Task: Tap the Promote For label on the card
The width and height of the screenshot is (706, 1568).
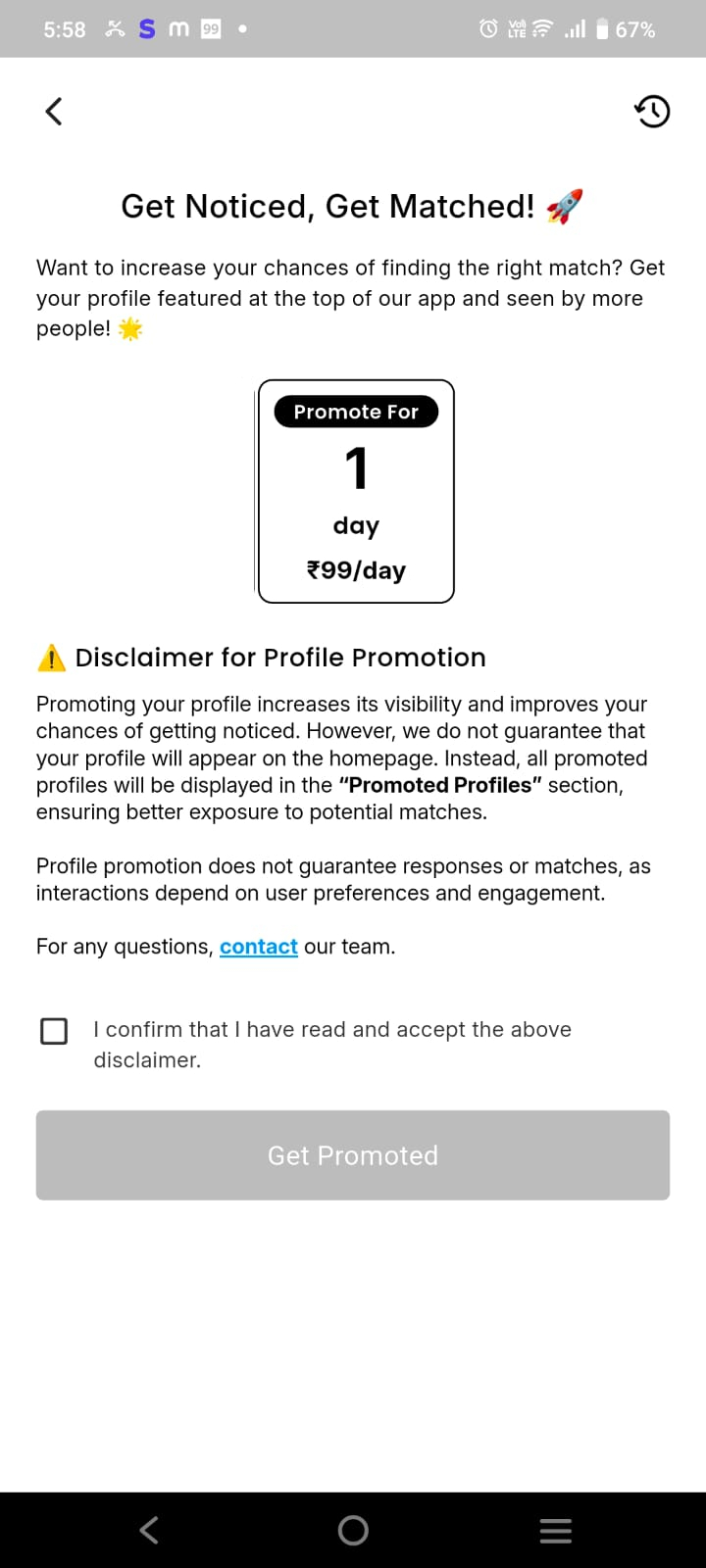Action: coord(355,412)
